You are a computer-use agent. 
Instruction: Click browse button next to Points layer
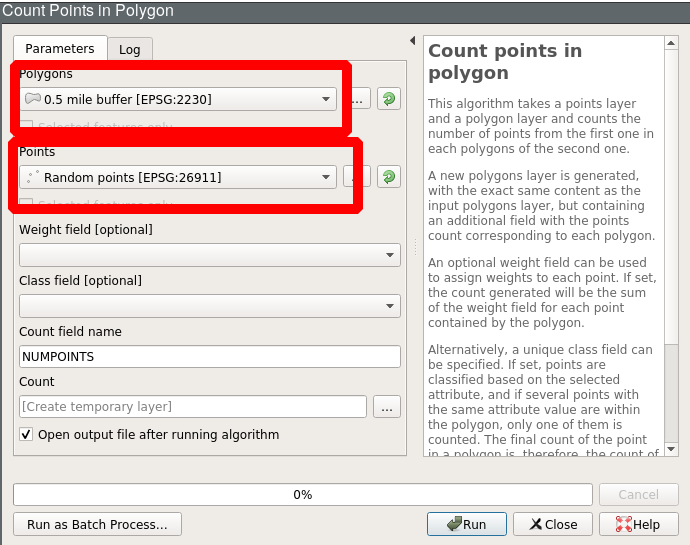pyautogui.click(x=354, y=177)
